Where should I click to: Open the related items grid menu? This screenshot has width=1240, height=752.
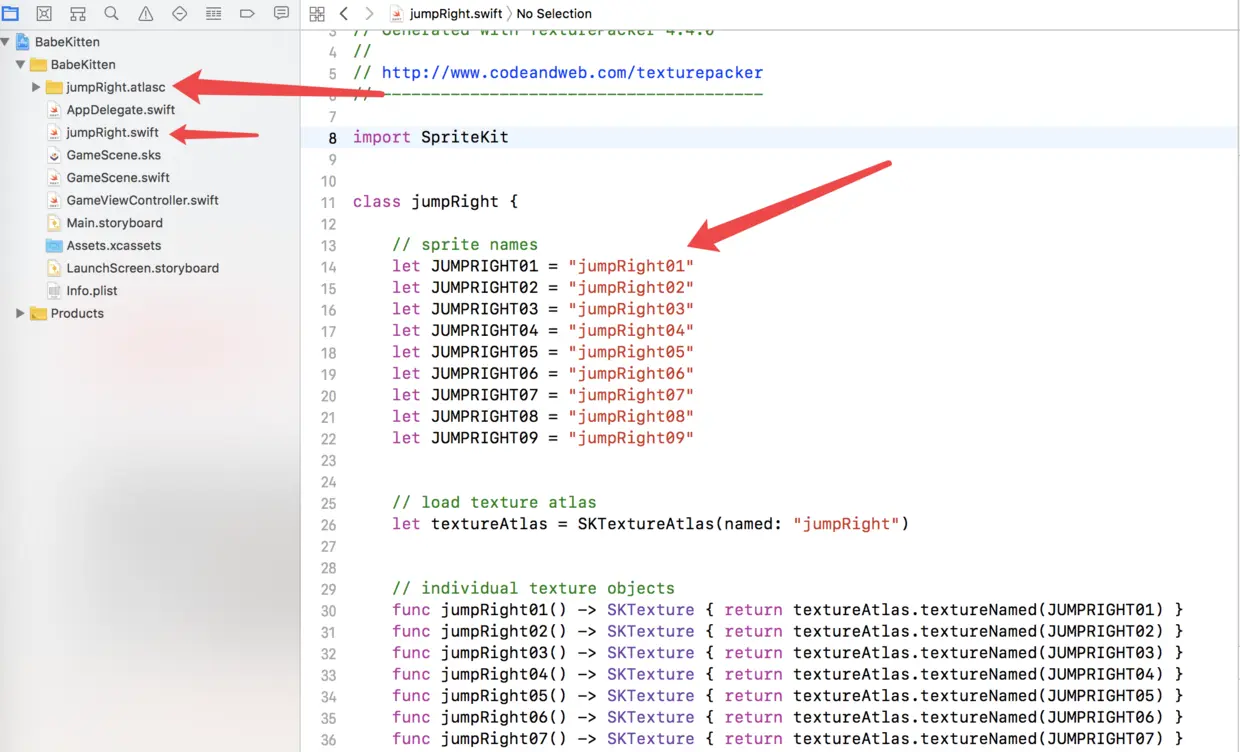(x=317, y=14)
